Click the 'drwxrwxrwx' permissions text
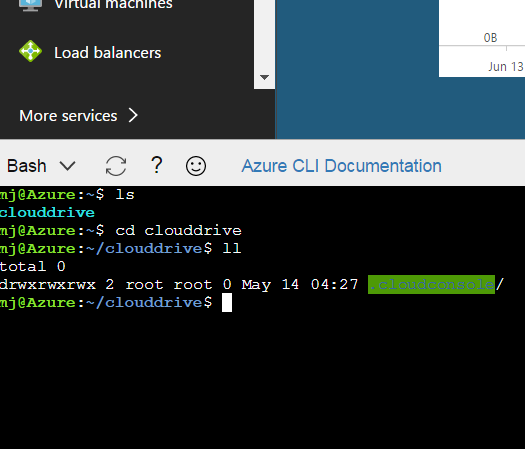Image resolution: width=525 pixels, height=449 pixels. click(x=48, y=285)
